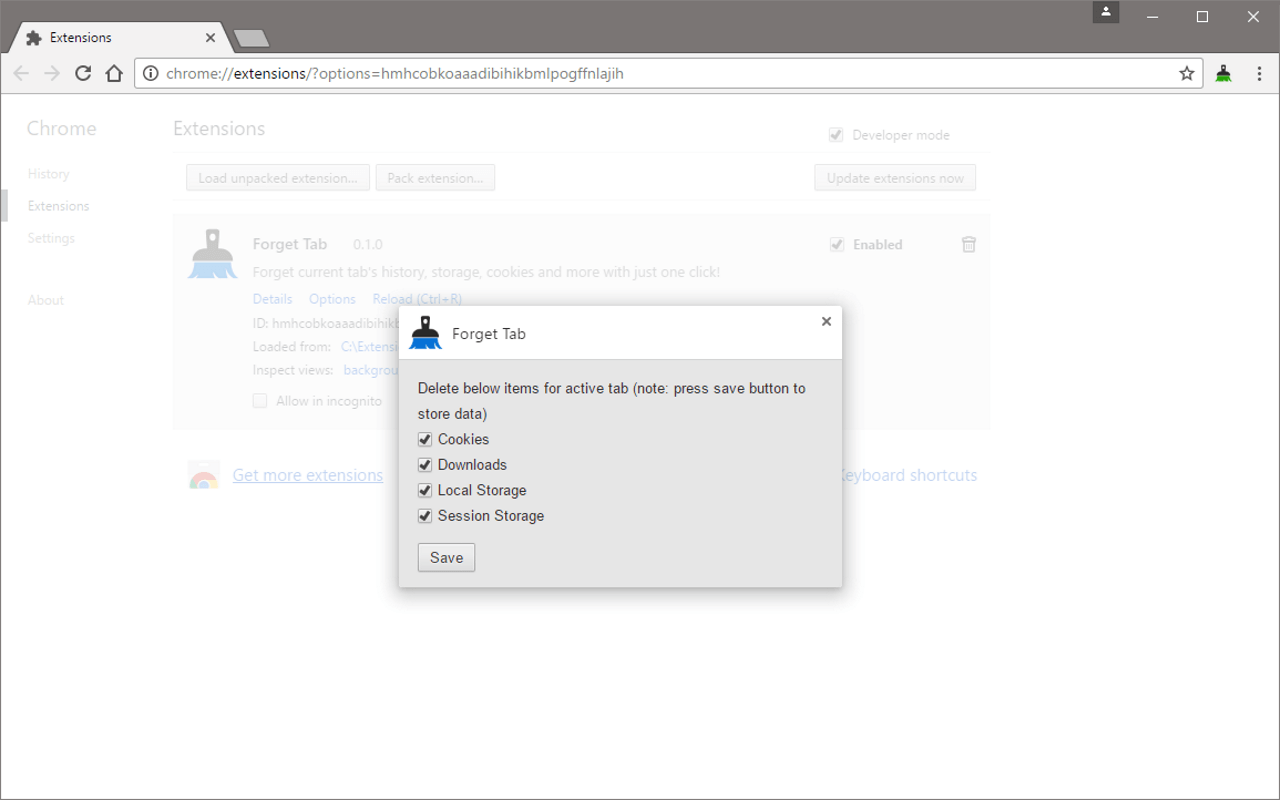
Task: Open the Forget Tab toolbar extension icon
Action: coord(1223,73)
